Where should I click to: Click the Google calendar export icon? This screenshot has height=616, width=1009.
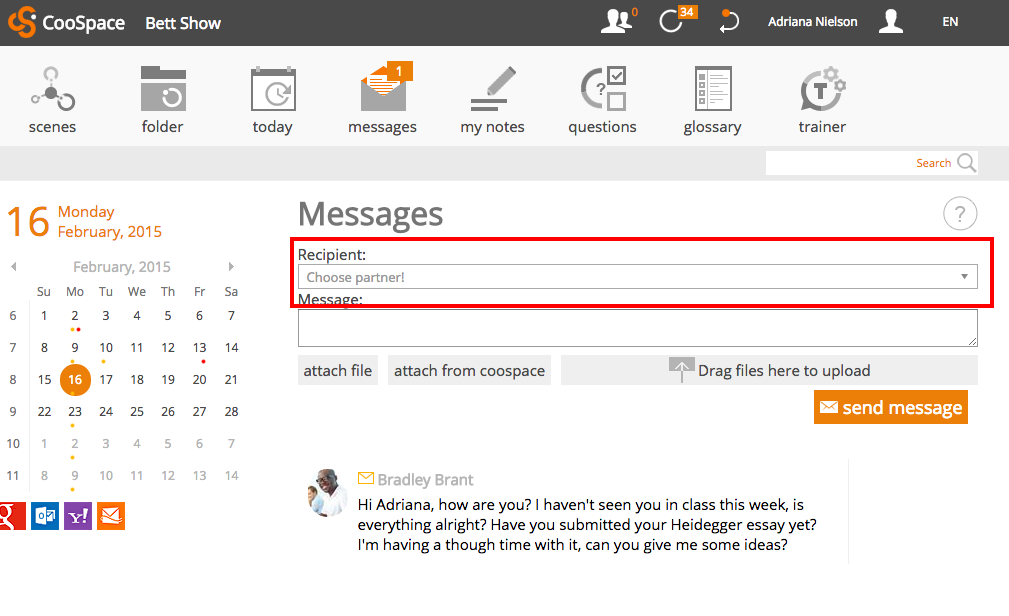point(12,516)
